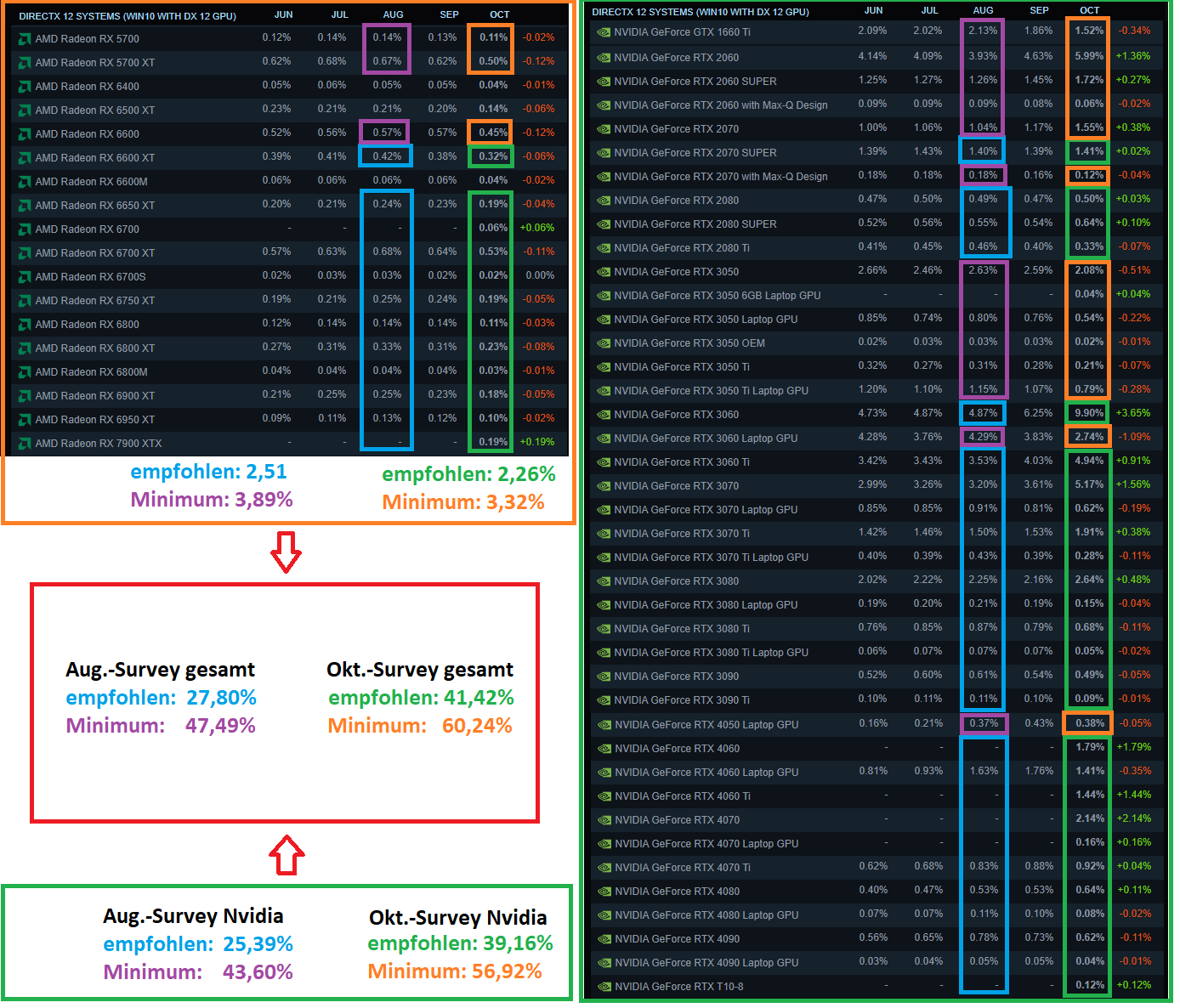The width and height of the screenshot is (1180, 1008).
Task: Click the Okt.-Survey Nvidia heading
Action: tap(457, 918)
